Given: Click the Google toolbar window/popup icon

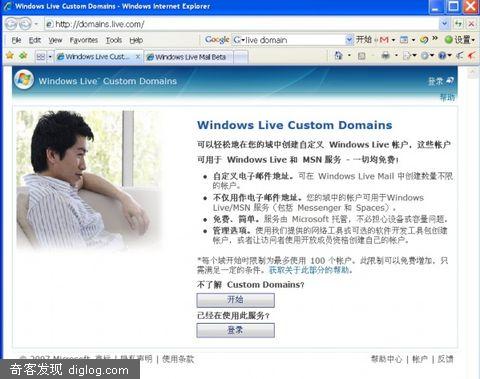Looking at the screenshot, I should click(404, 40).
